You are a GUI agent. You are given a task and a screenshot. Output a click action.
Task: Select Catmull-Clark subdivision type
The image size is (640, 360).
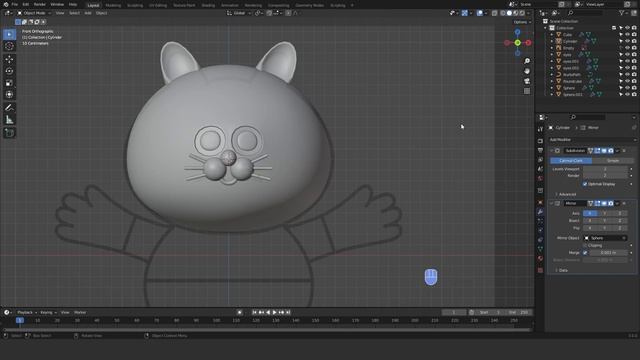pos(571,161)
